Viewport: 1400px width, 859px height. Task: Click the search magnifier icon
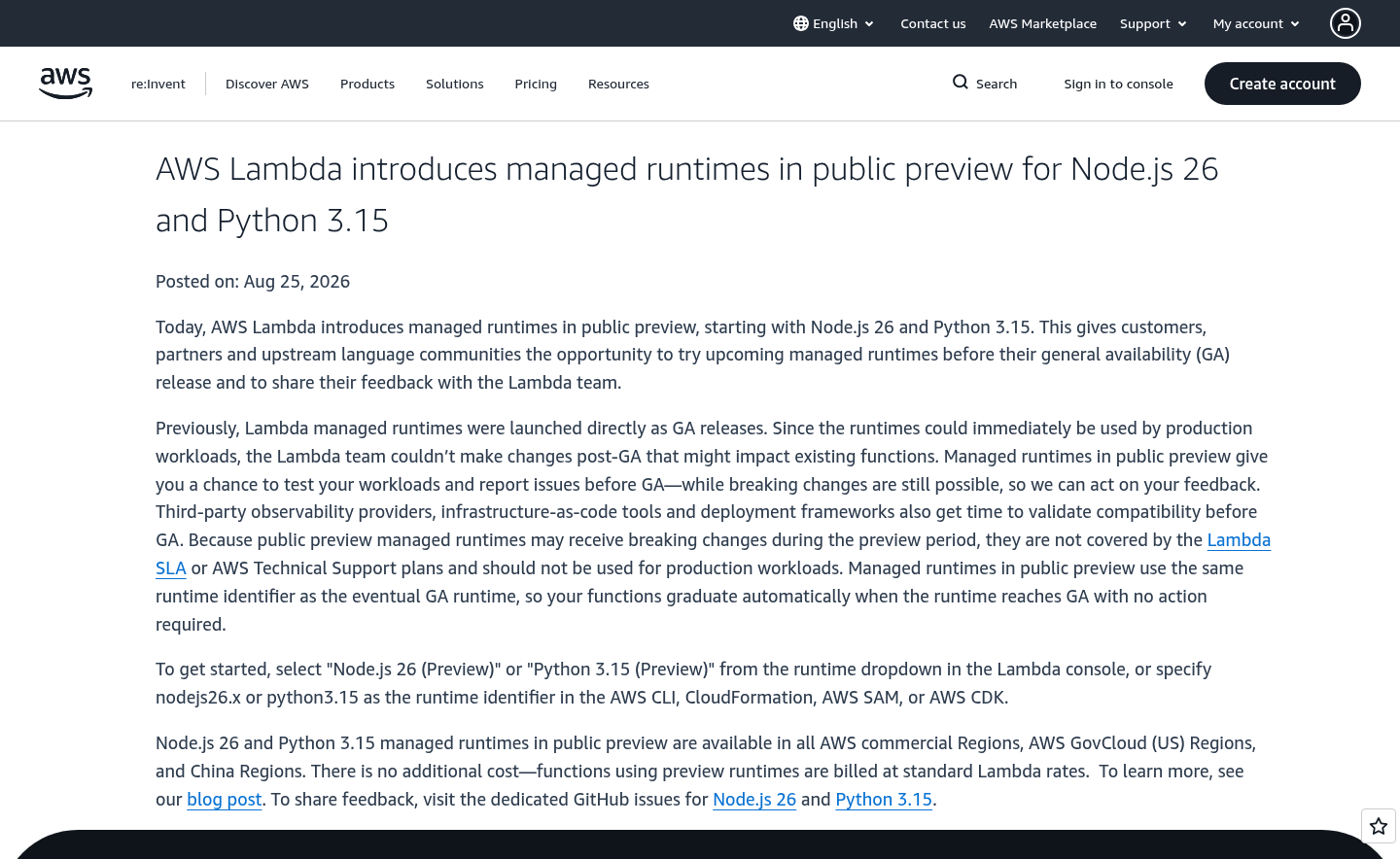pos(961,83)
